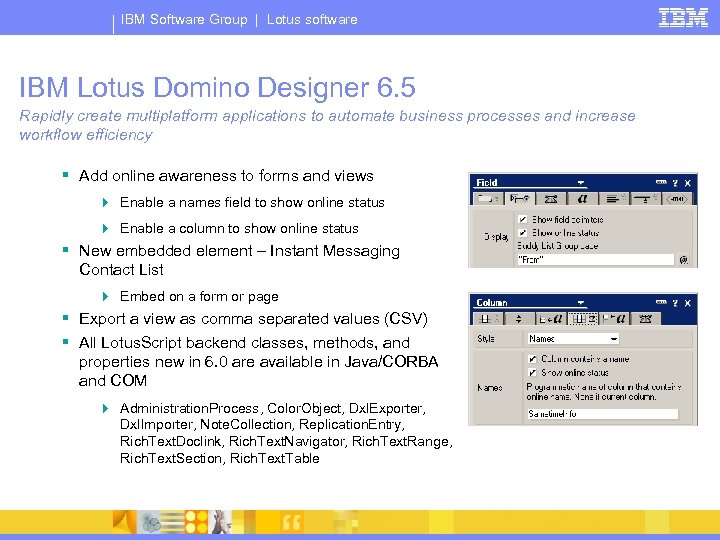
Task: Open the Style dropdown showing Names
Action: 573,339
